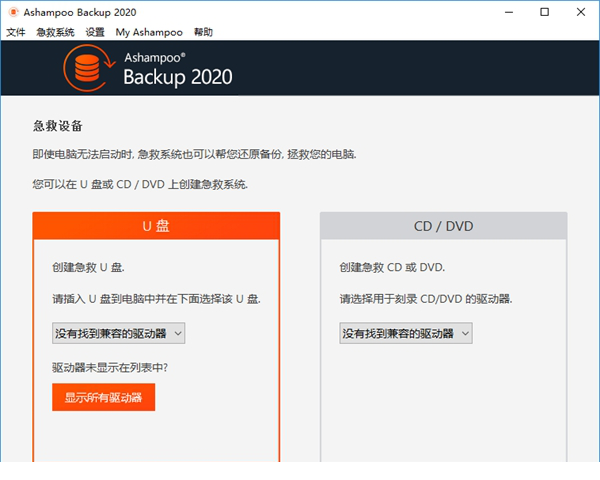Select the CD / DVD panel header
This screenshot has width=600, height=480.
coord(443,226)
